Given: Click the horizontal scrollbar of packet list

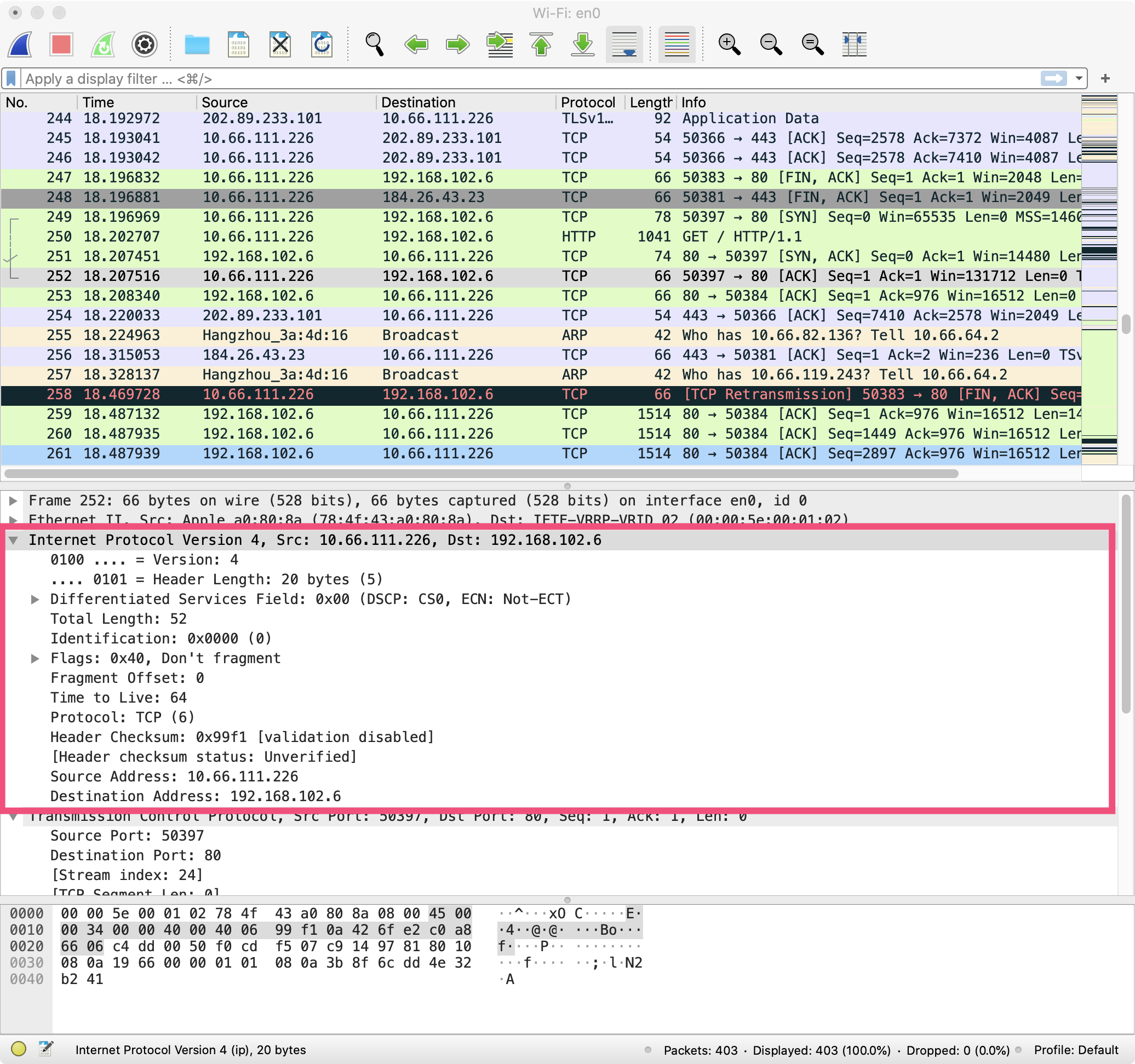Looking at the screenshot, I should [x=479, y=473].
